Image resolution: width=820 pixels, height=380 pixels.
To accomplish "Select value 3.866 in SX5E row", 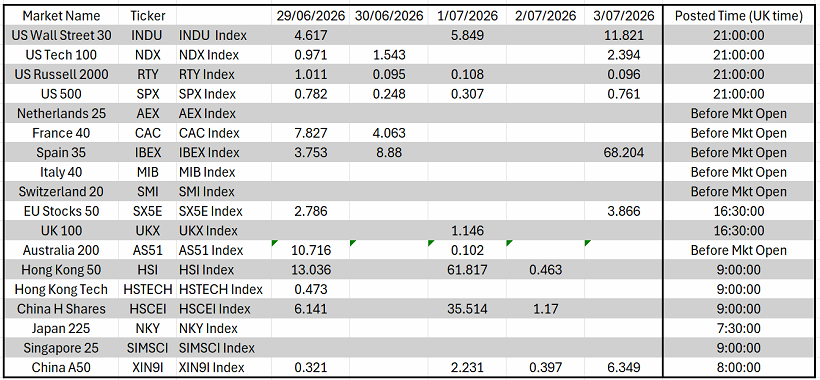I will [x=623, y=211].
